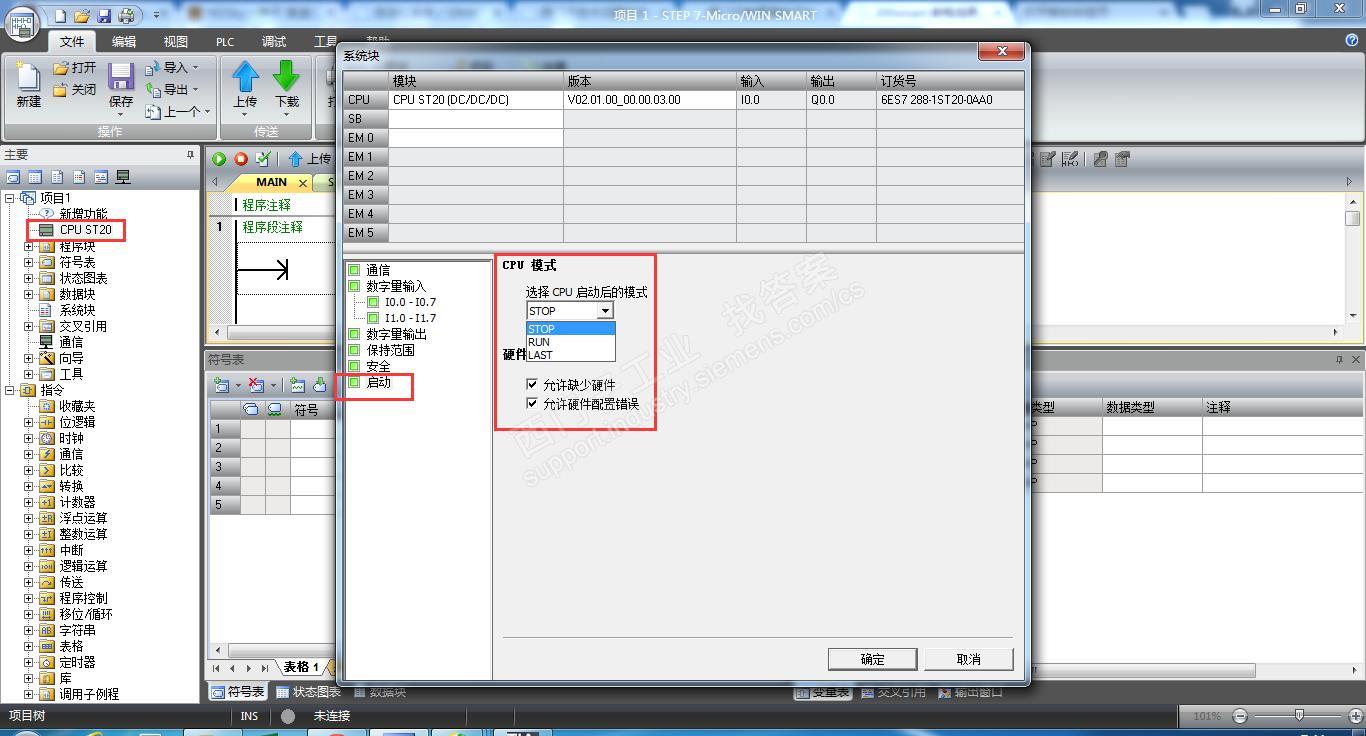Screen dimensions: 1366x736
Task: Expand the 程序块 tree node
Action: pyautogui.click(x=28, y=246)
